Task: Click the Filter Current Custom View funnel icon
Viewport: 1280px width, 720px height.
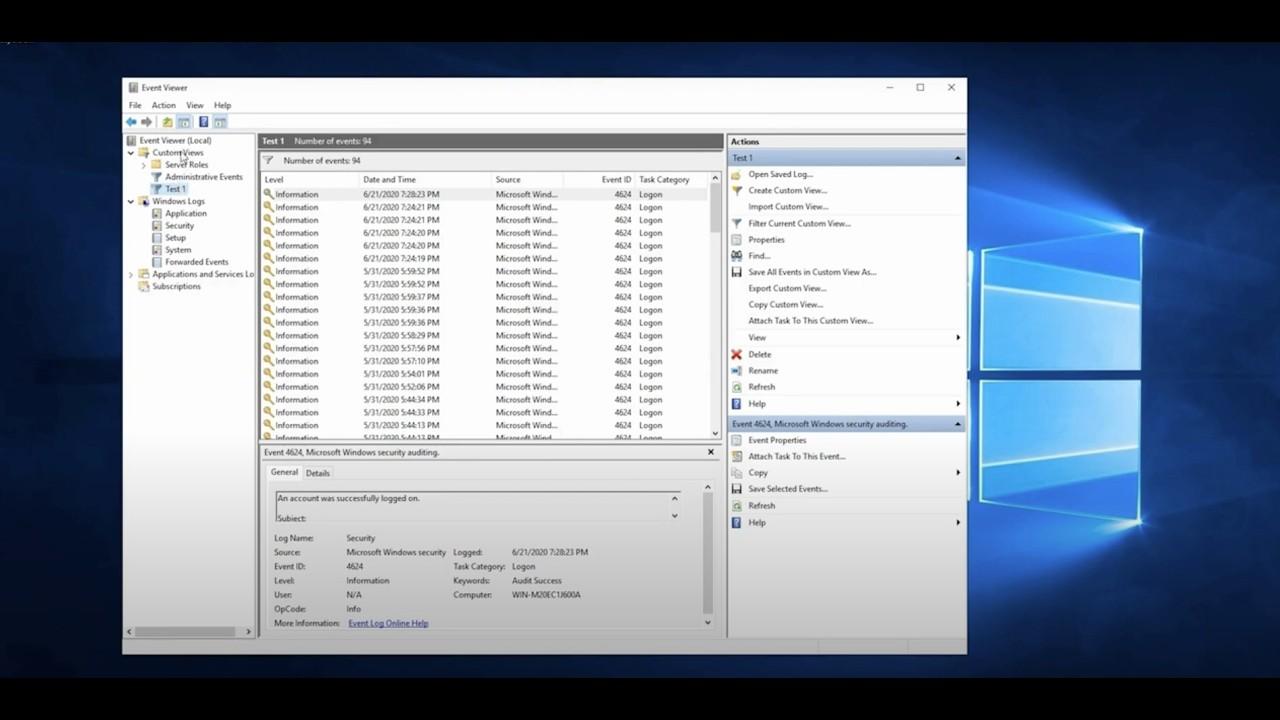Action: pos(737,223)
